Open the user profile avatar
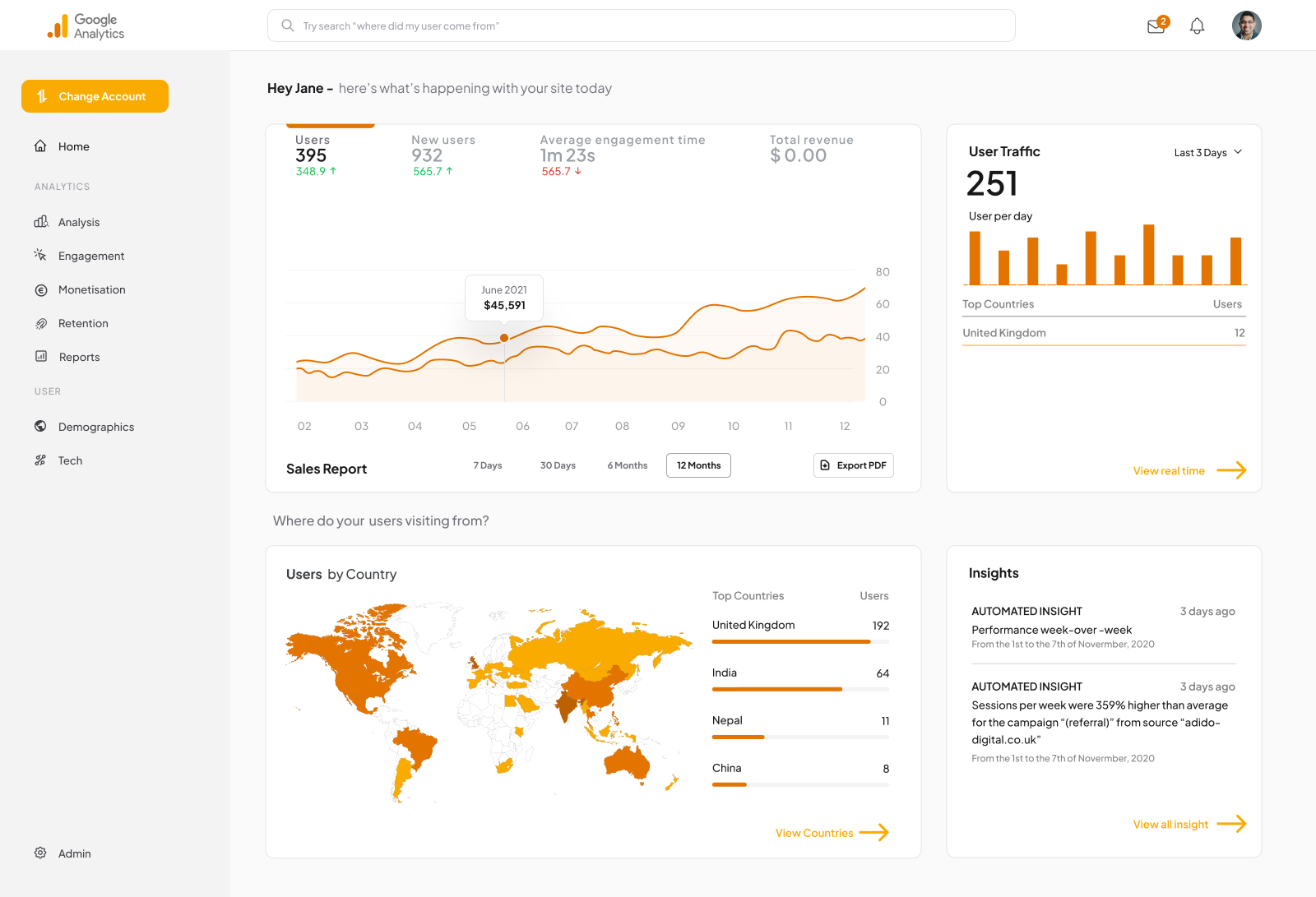 pyautogui.click(x=1246, y=25)
